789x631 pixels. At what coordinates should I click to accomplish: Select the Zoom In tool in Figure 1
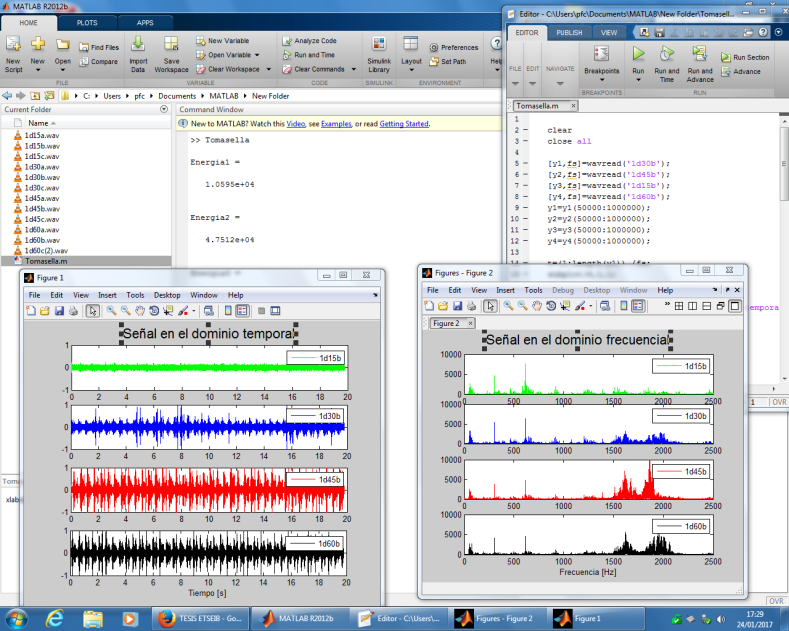pyautogui.click(x=111, y=311)
